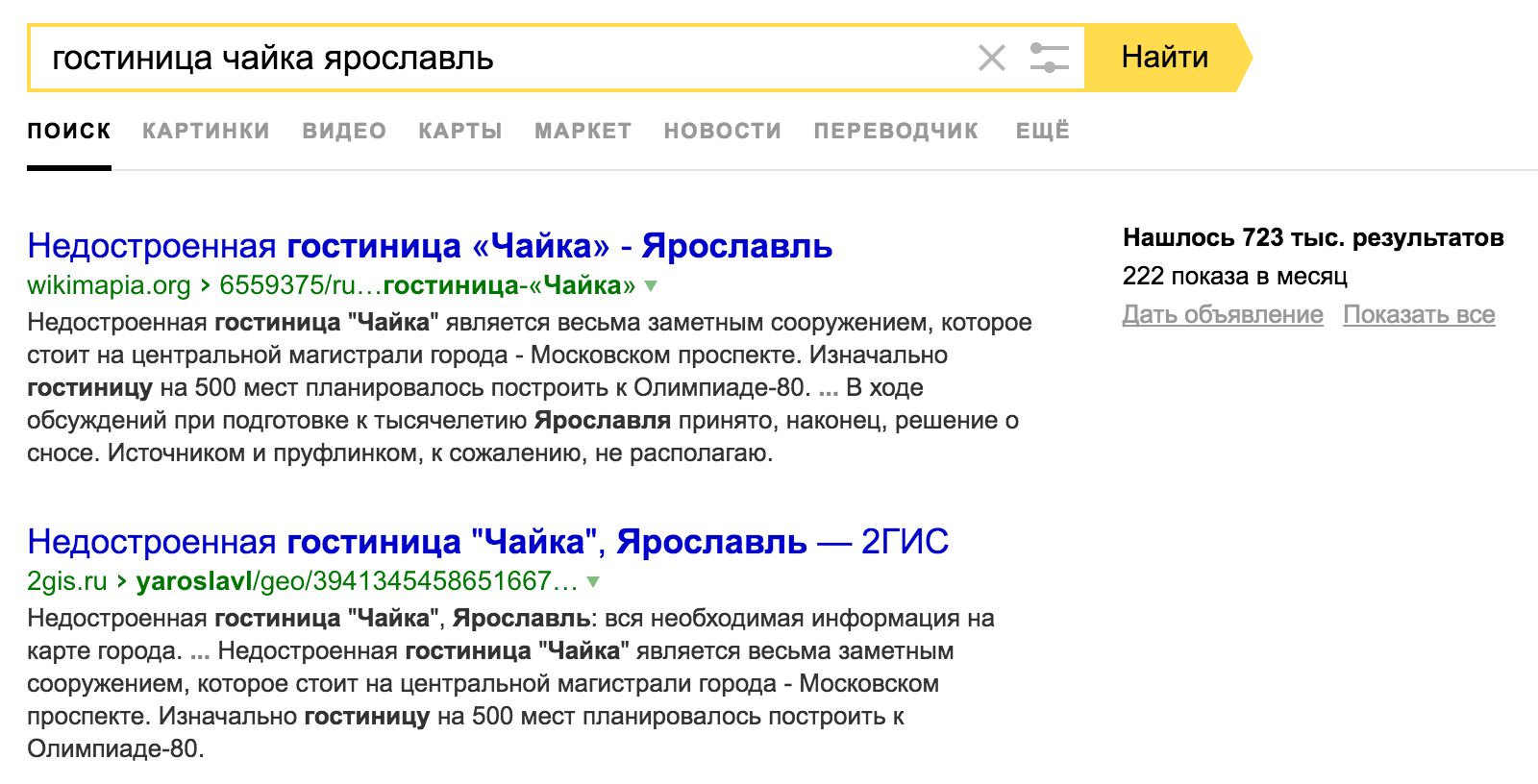Open Wikimapia result title about гостиница «Чайка»
This screenshot has width=1538, height=784.
[430, 246]
